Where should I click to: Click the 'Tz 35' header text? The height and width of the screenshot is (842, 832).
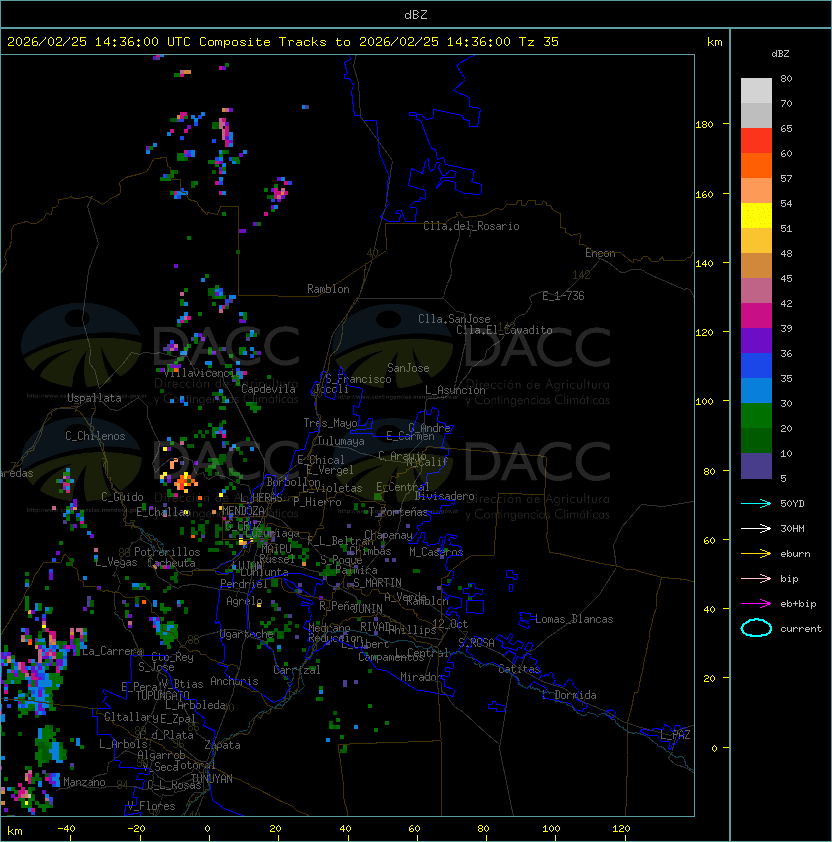click(539, 42)
